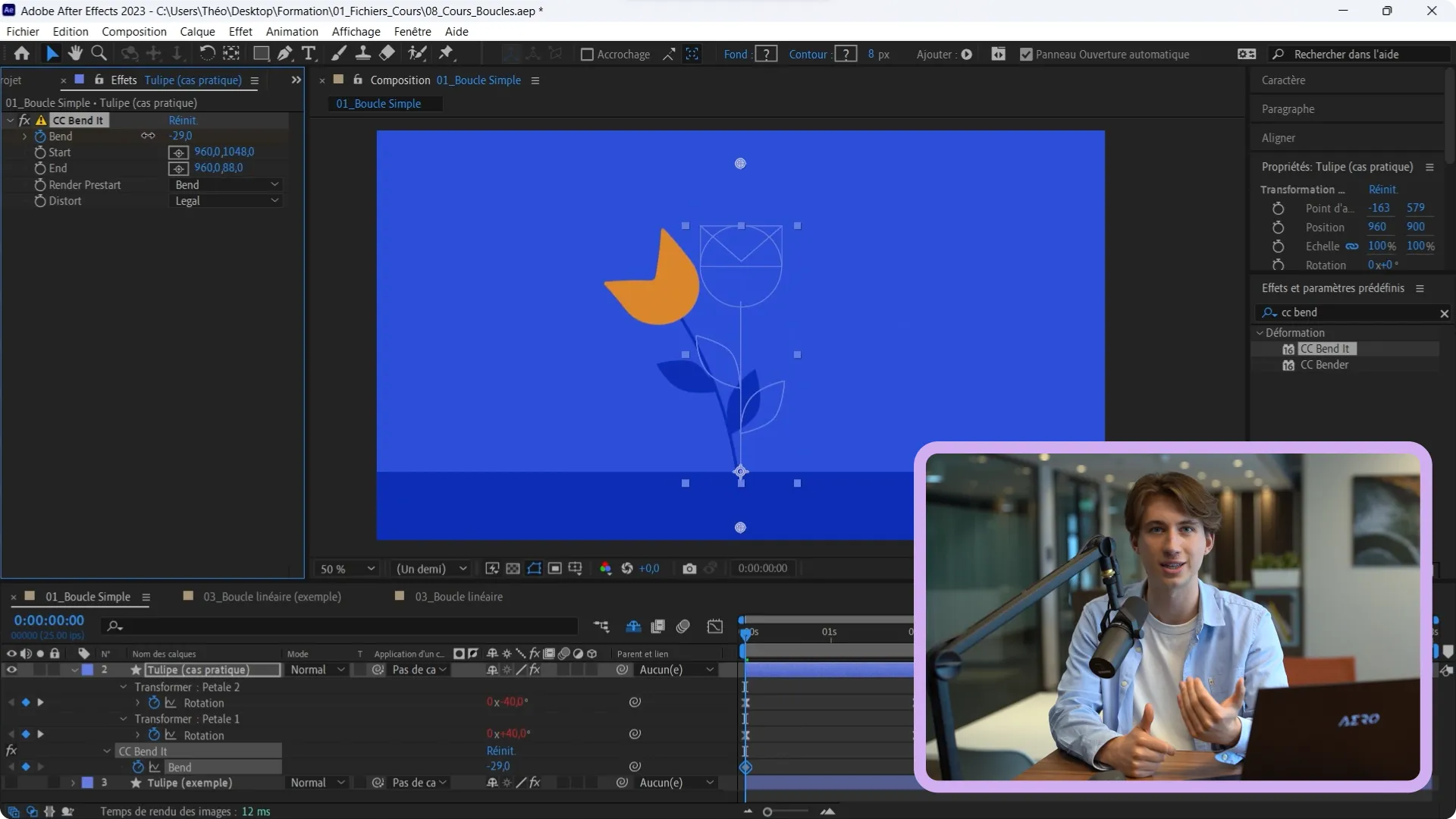
Task: Select CC Bender in effects list
Action: click(1324, 365)
